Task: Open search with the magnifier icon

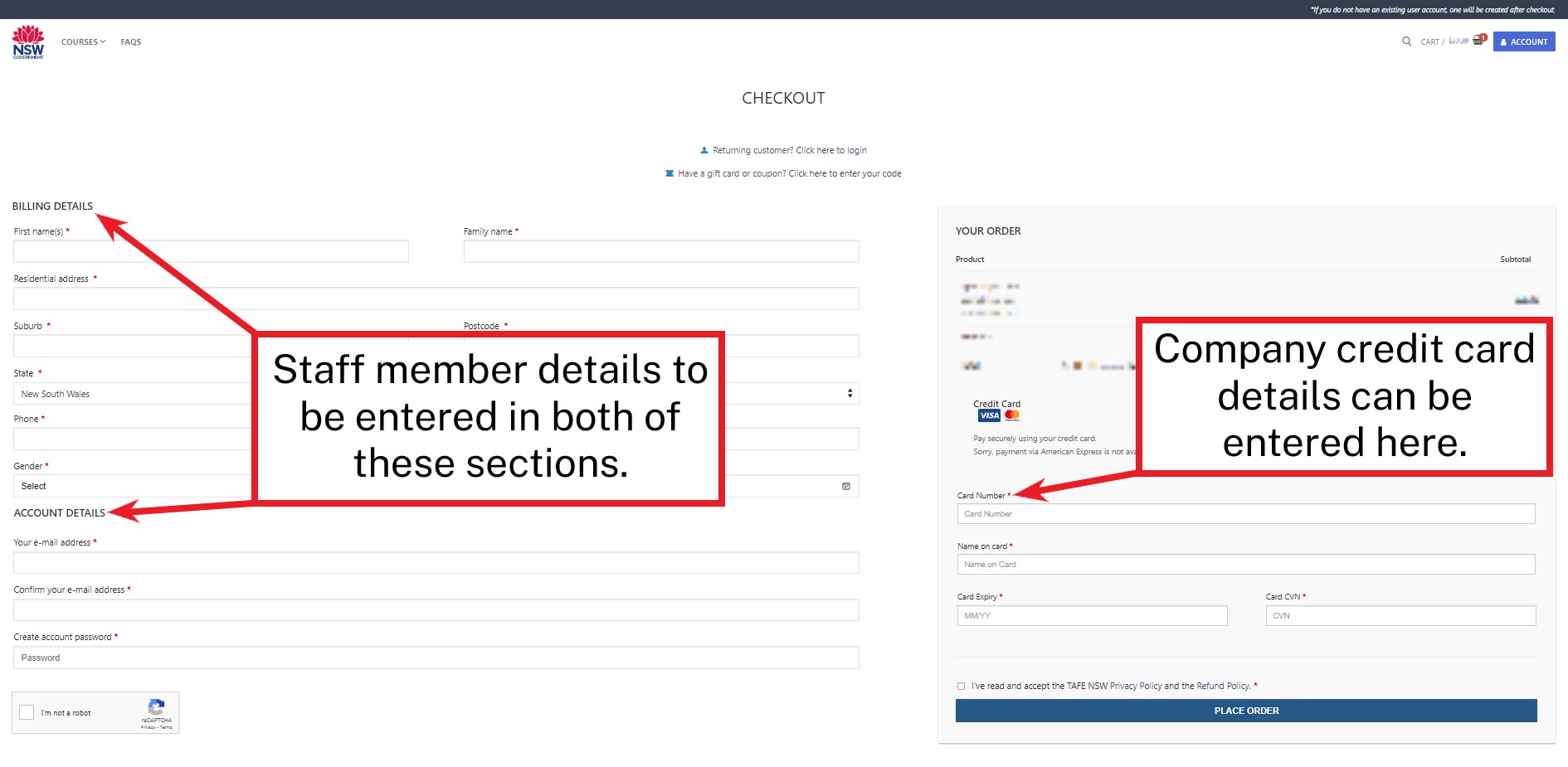Action: tap(1406, 41)
